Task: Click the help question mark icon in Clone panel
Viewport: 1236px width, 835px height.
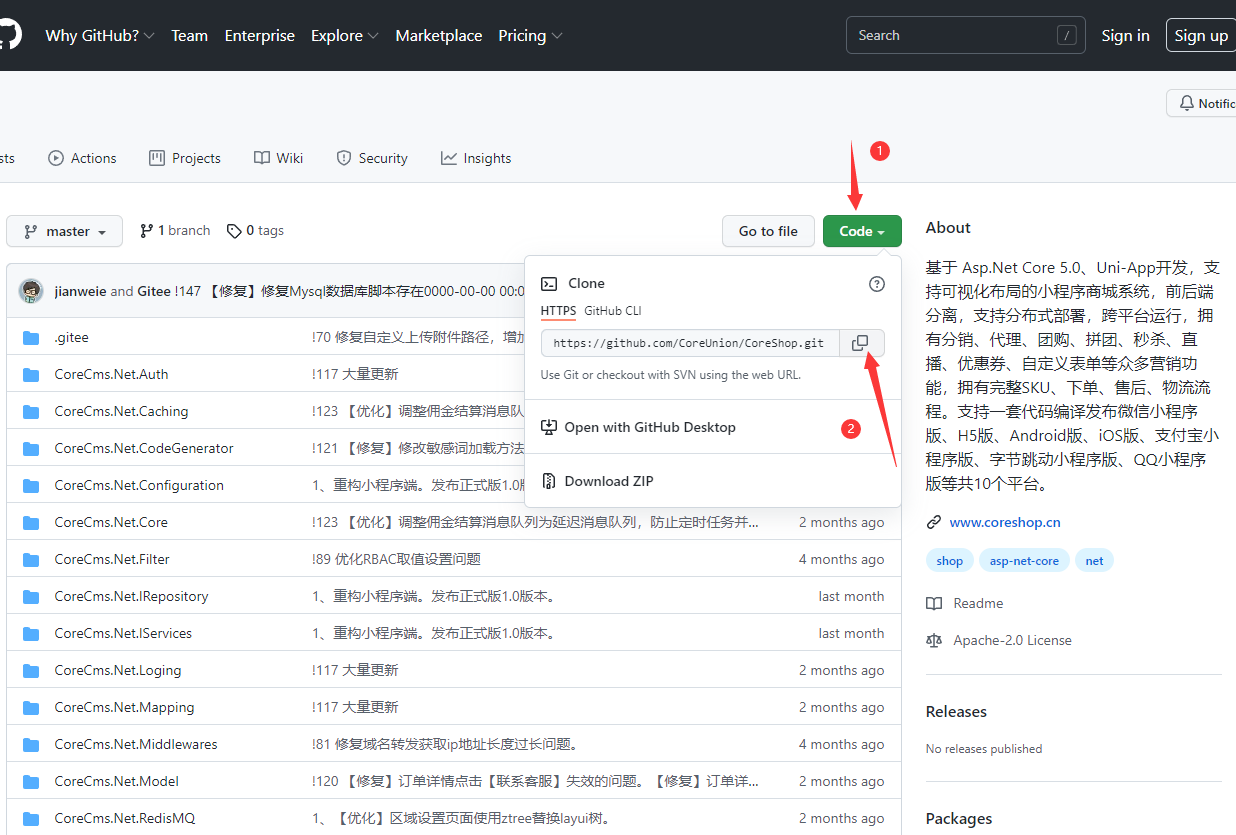Action: click(877, 284)
